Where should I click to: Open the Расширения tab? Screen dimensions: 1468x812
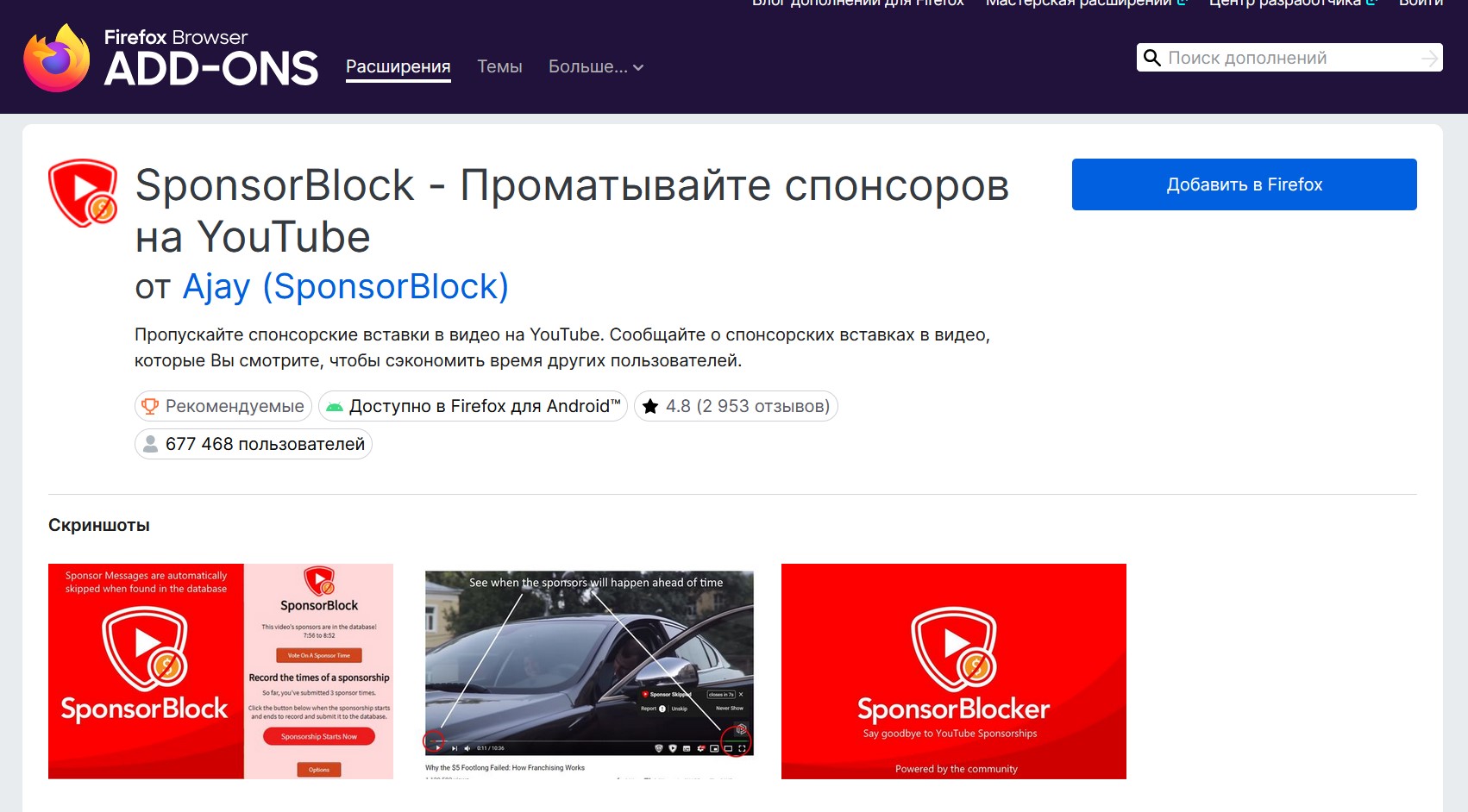click(398, 66)
